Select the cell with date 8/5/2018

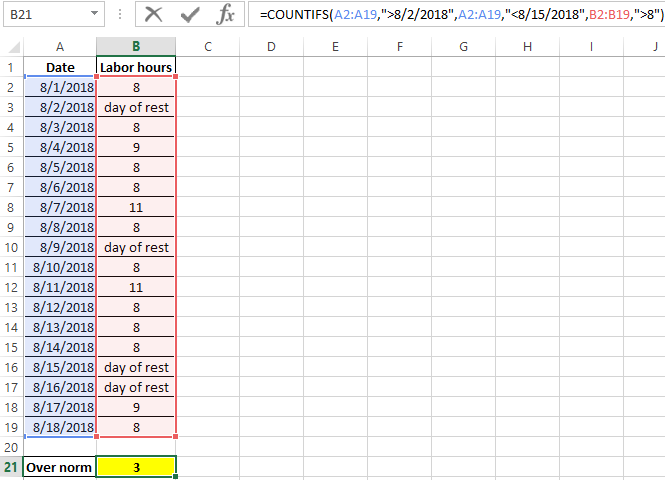60,167
